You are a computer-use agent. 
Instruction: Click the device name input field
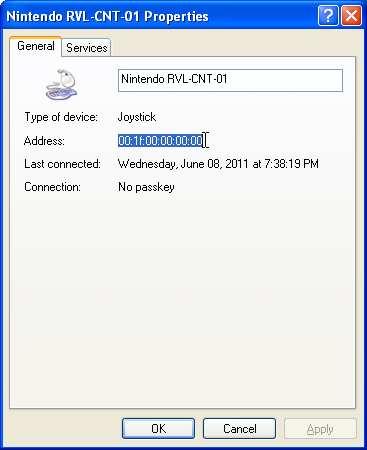(230, 80)
